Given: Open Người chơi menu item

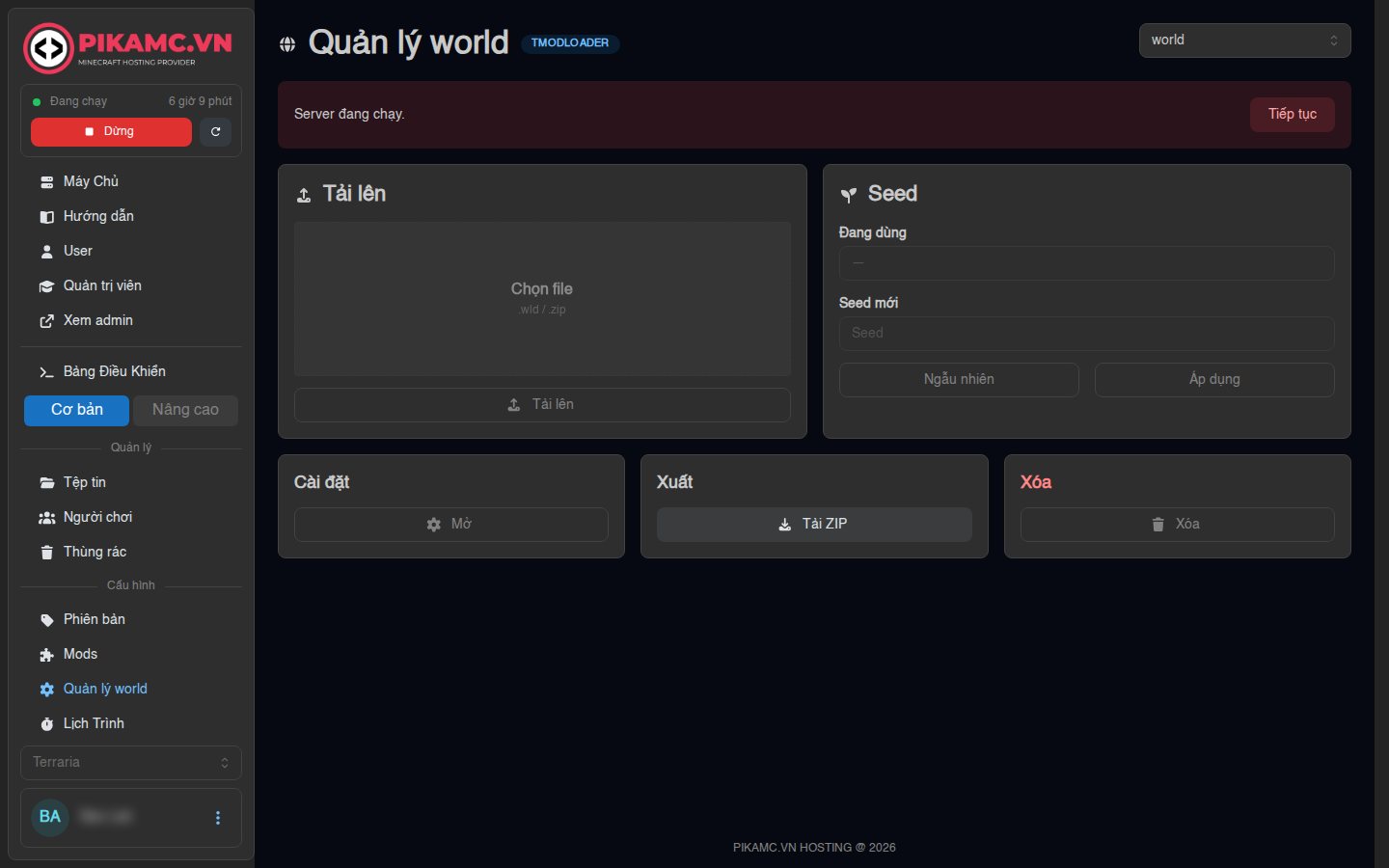Looking at the screenshot, I should pos(131,518).
